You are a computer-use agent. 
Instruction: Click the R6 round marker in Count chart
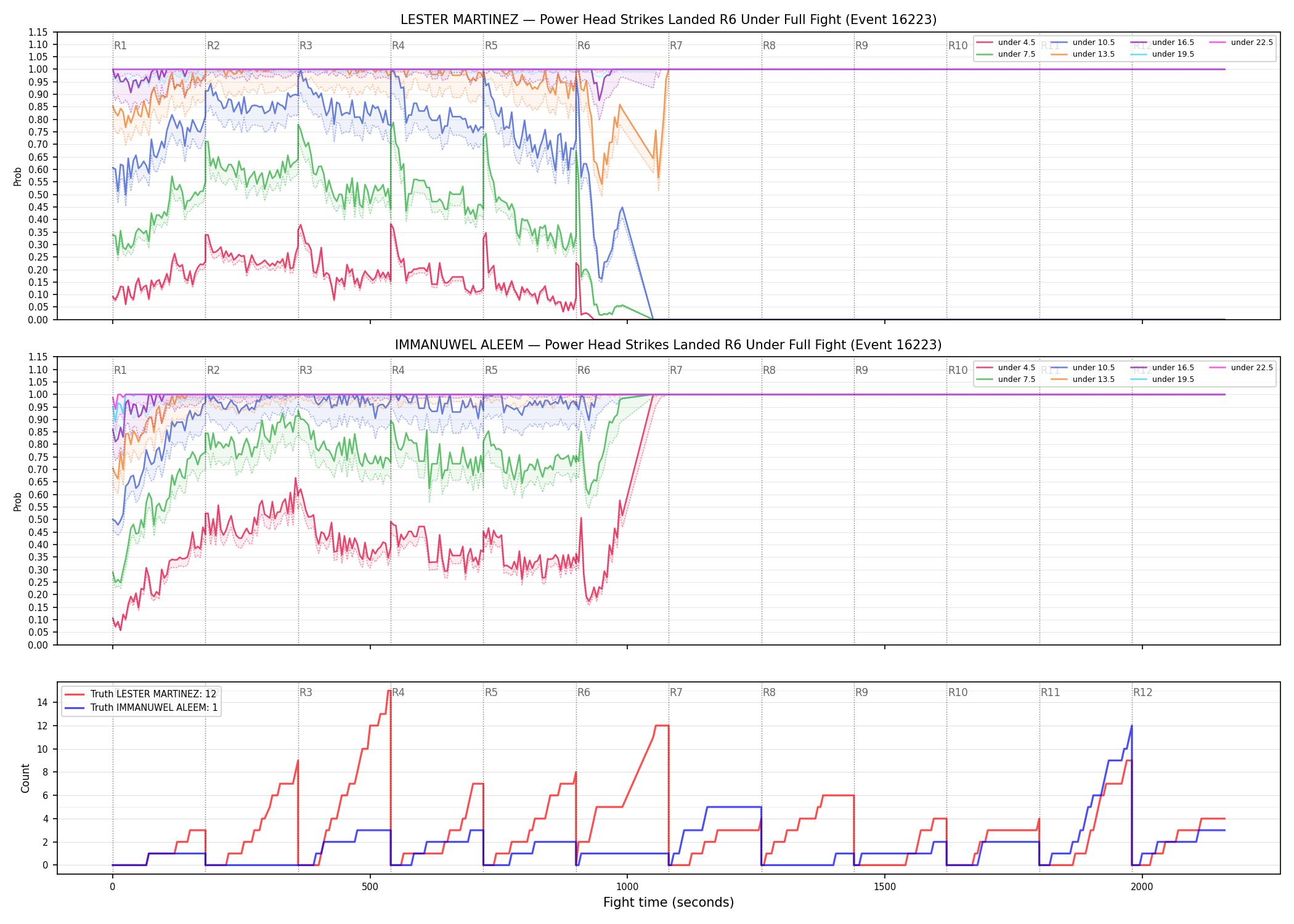(584, 692)
